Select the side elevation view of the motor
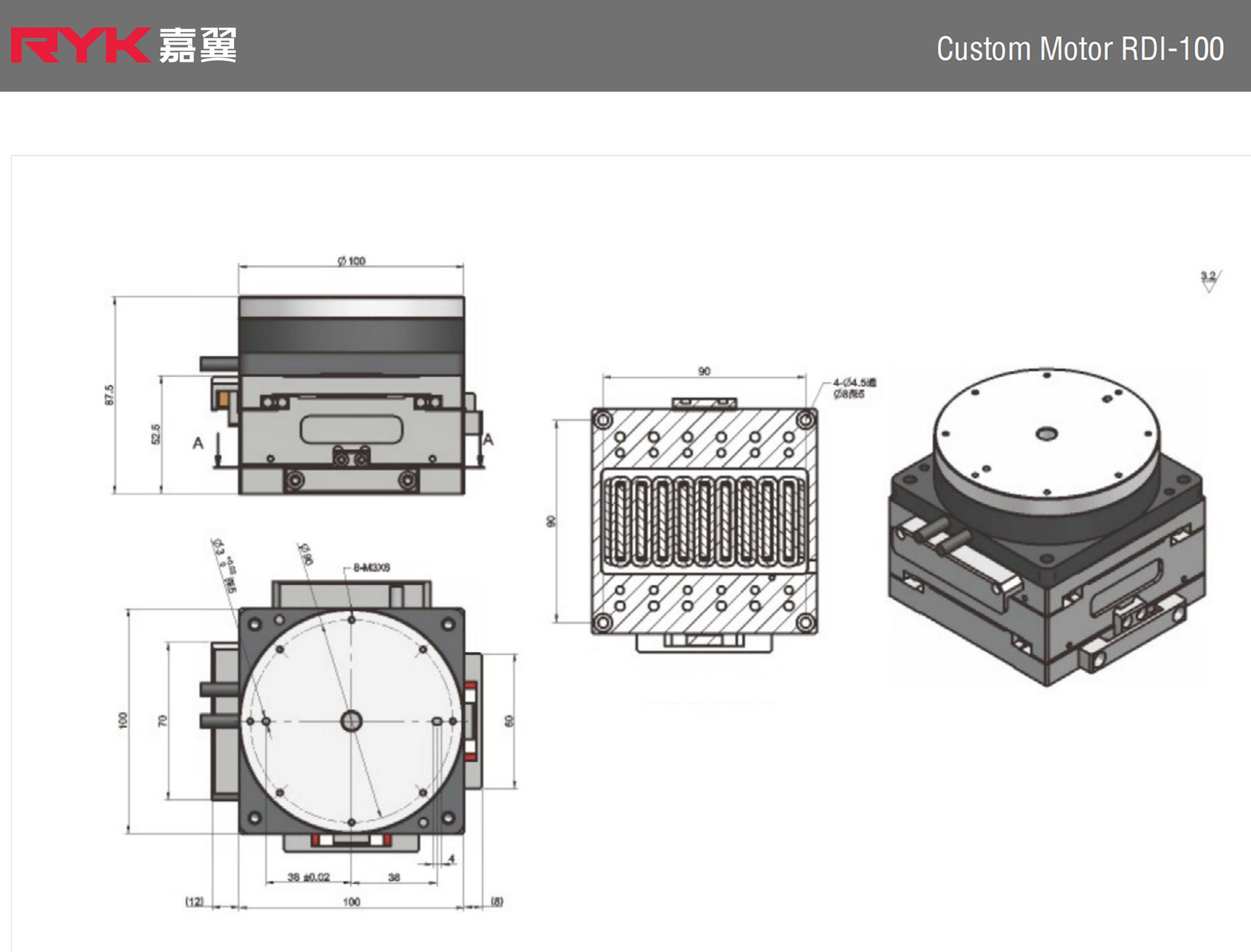This screenshot has width=1251, height=952. pos(351,397)
